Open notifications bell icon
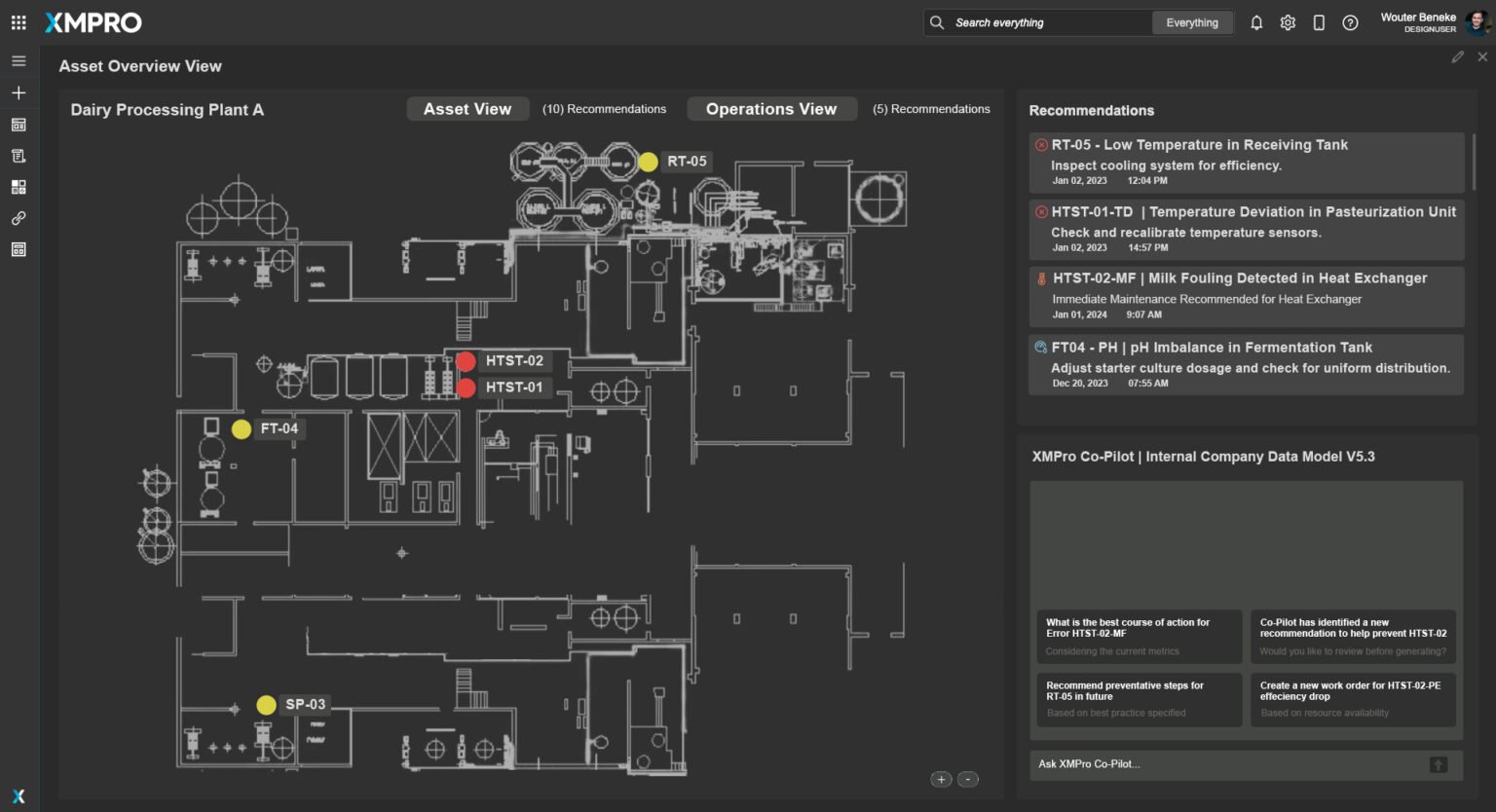 1256,22
